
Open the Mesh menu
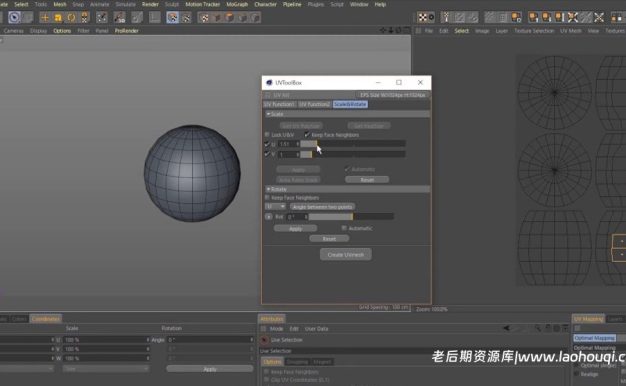(60, 4)
